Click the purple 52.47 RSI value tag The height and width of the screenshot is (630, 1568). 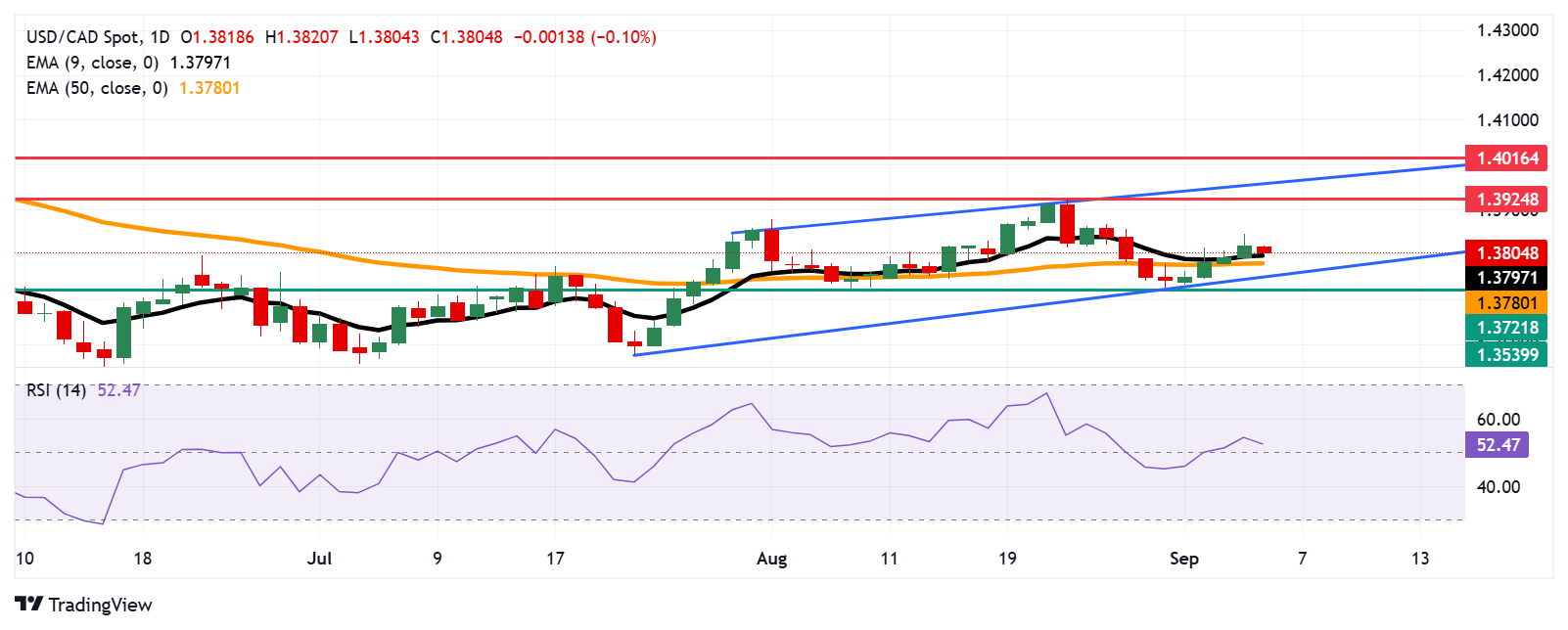(1498, 445)
